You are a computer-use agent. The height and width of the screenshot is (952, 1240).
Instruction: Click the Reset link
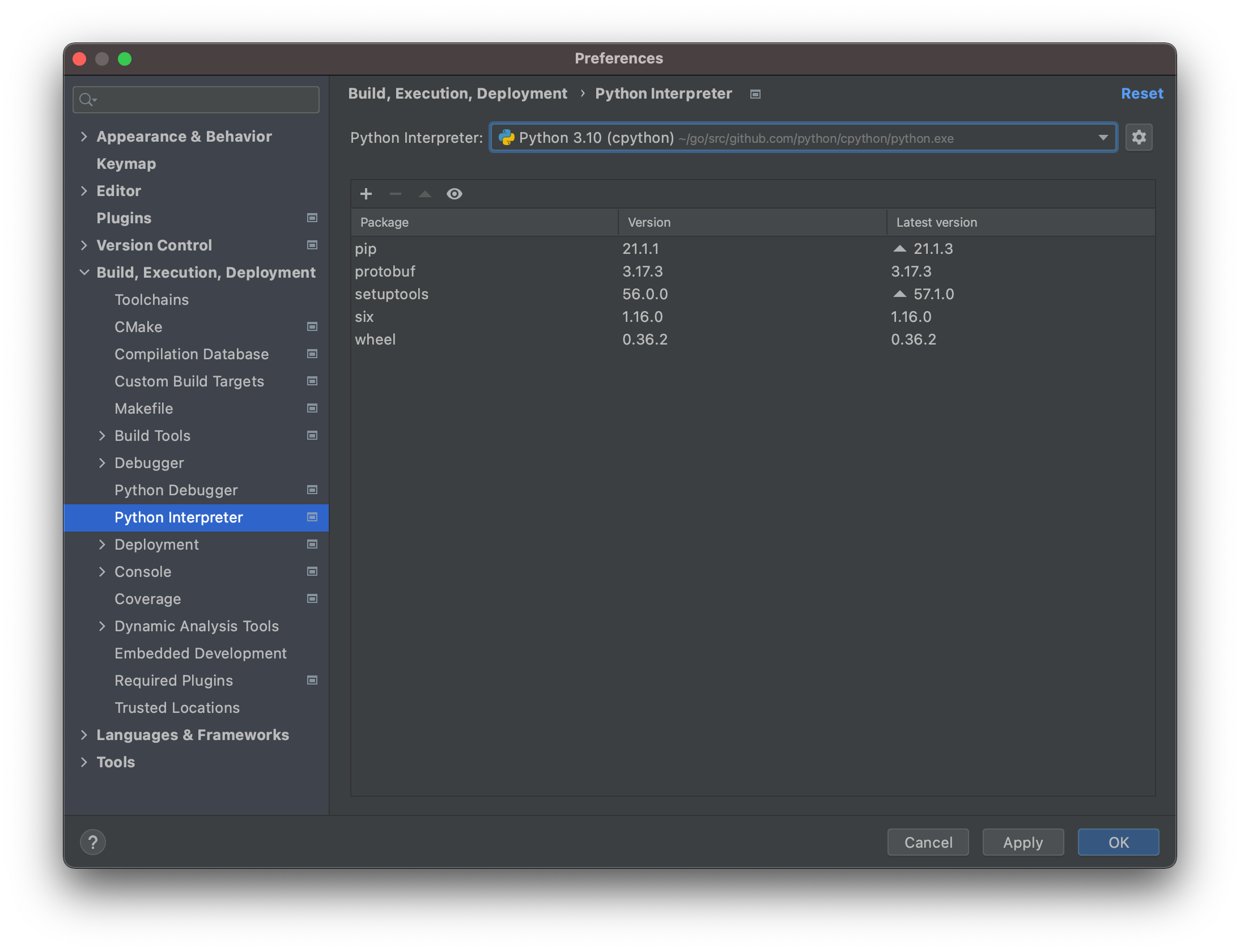click(x=1142, y=93)
